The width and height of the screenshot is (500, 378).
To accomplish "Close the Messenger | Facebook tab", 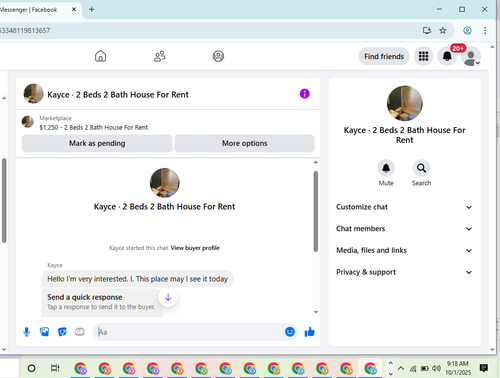I will pos(74,9).
